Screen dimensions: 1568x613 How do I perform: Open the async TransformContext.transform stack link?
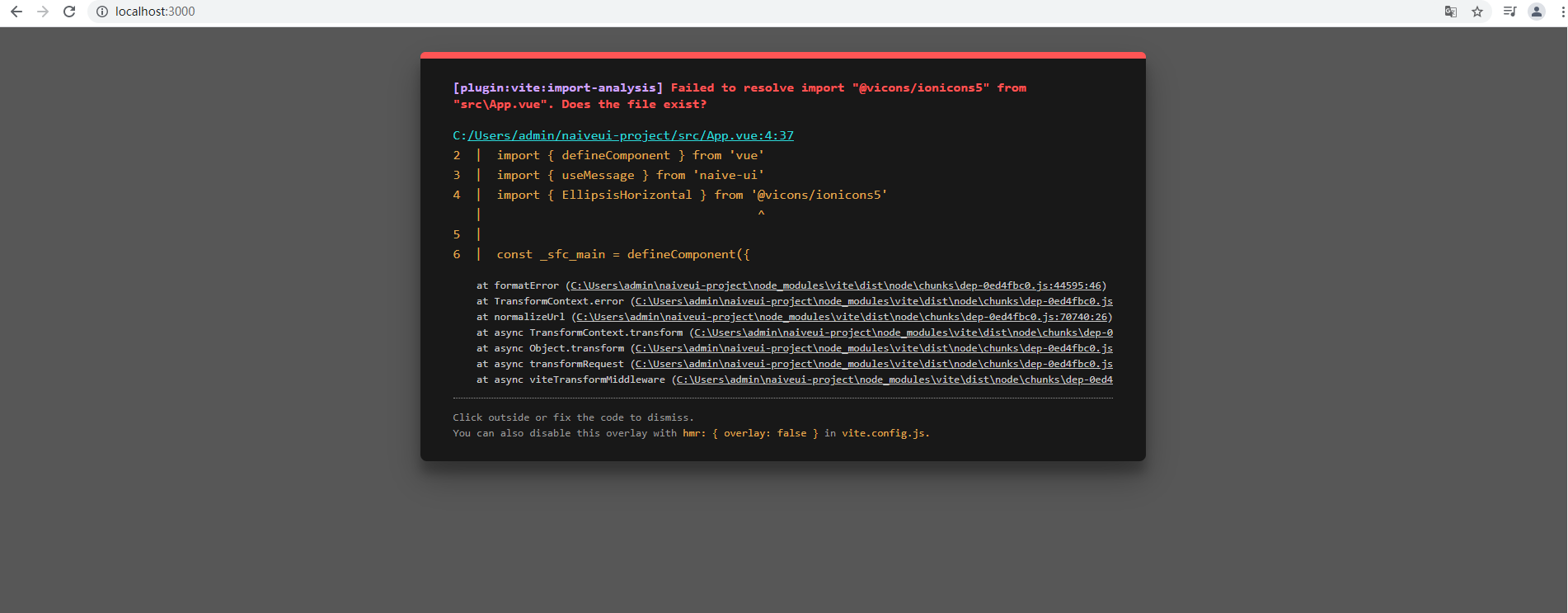point(904,332)
